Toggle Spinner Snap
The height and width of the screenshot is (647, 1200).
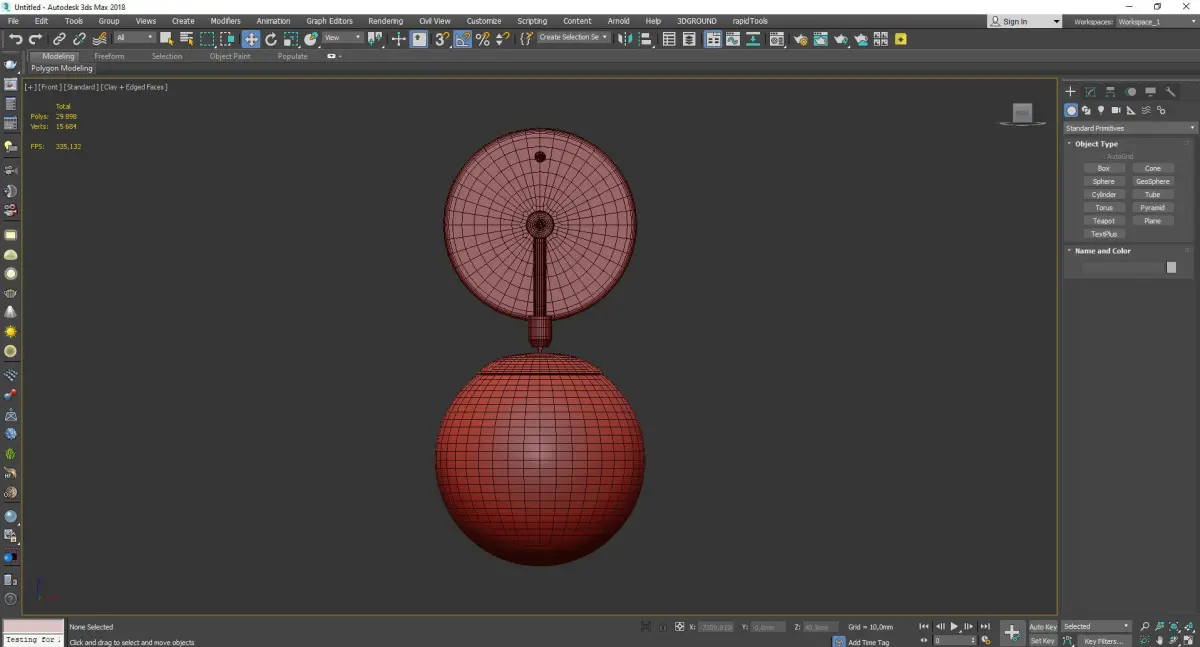(x=503, y=39)
